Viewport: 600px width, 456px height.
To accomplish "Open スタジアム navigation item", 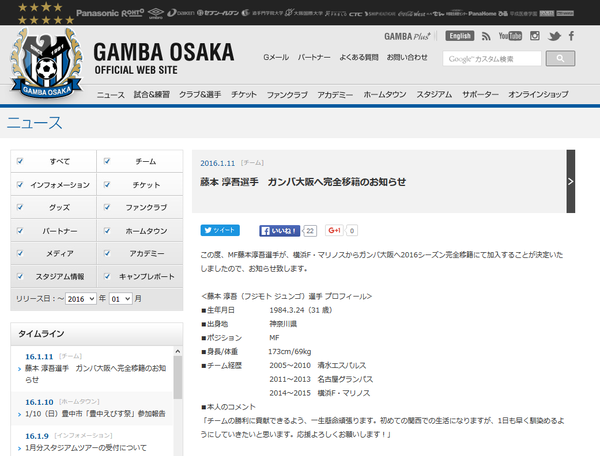I will coord(434,94).
